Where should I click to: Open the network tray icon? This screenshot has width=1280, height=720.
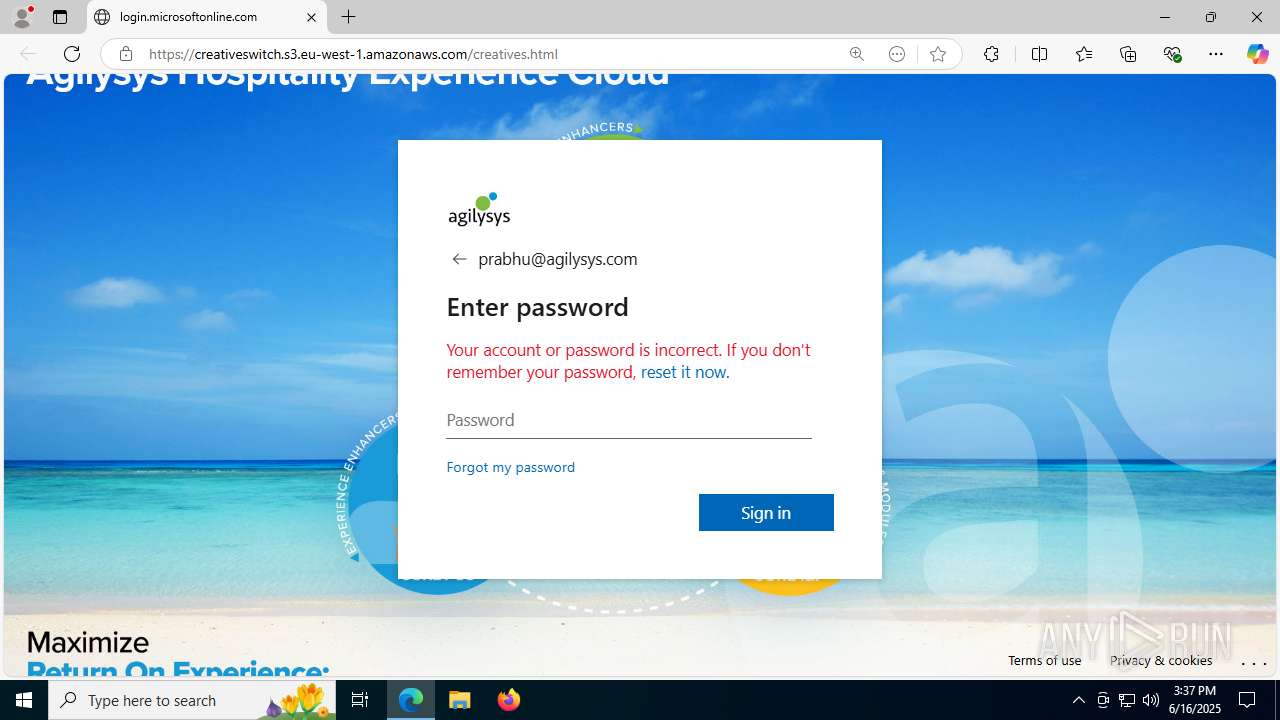1127,700
